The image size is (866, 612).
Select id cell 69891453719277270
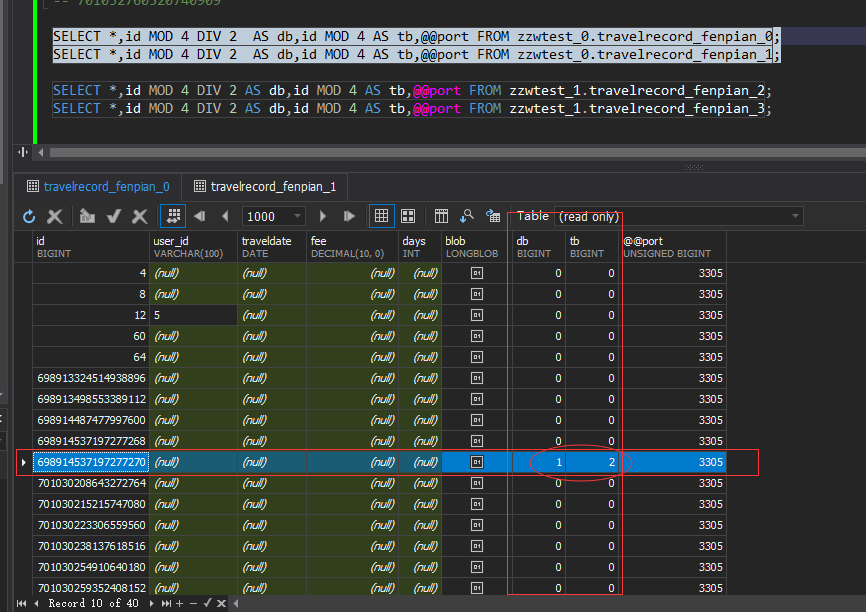pos(91,462)
